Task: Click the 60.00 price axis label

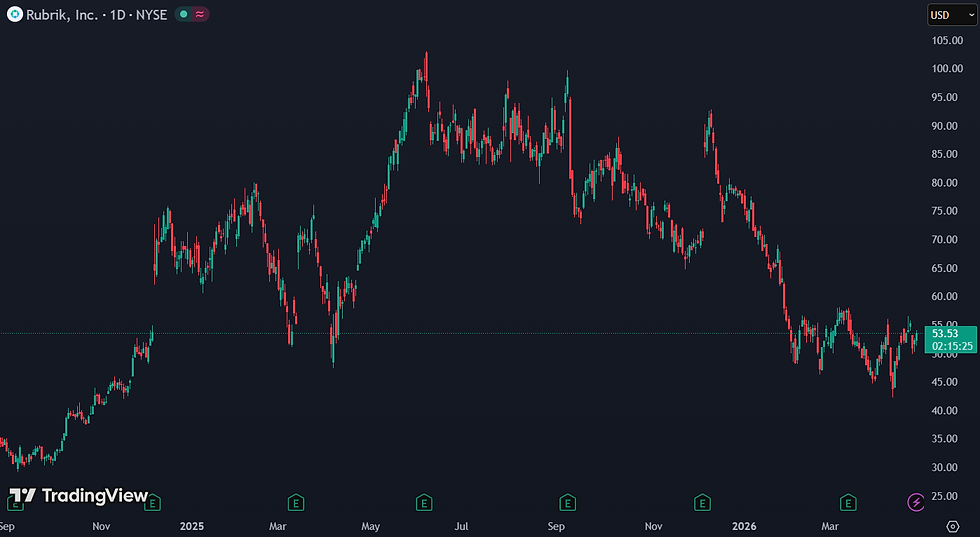Action: [x=944, y=296]
